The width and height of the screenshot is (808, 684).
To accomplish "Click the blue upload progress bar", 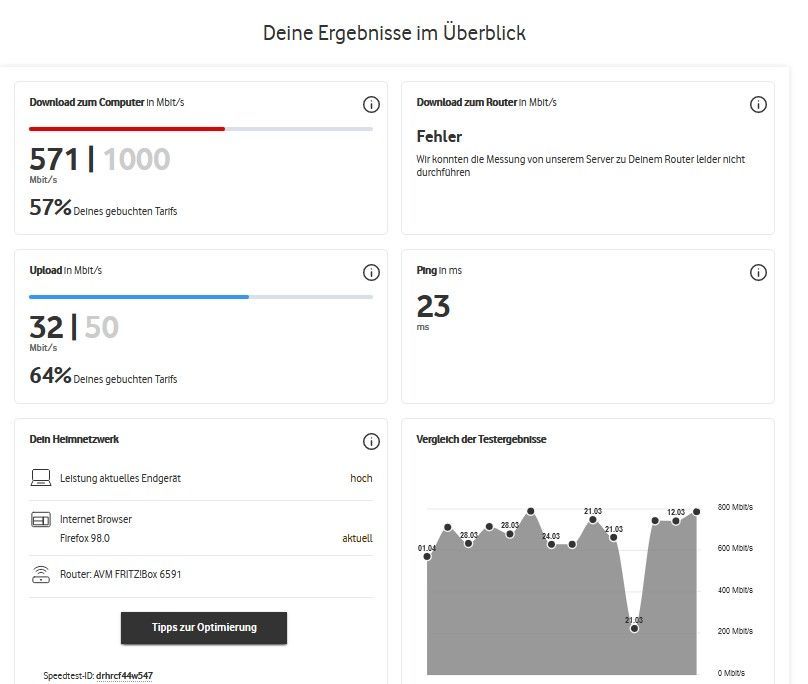I will coord(139,297).
